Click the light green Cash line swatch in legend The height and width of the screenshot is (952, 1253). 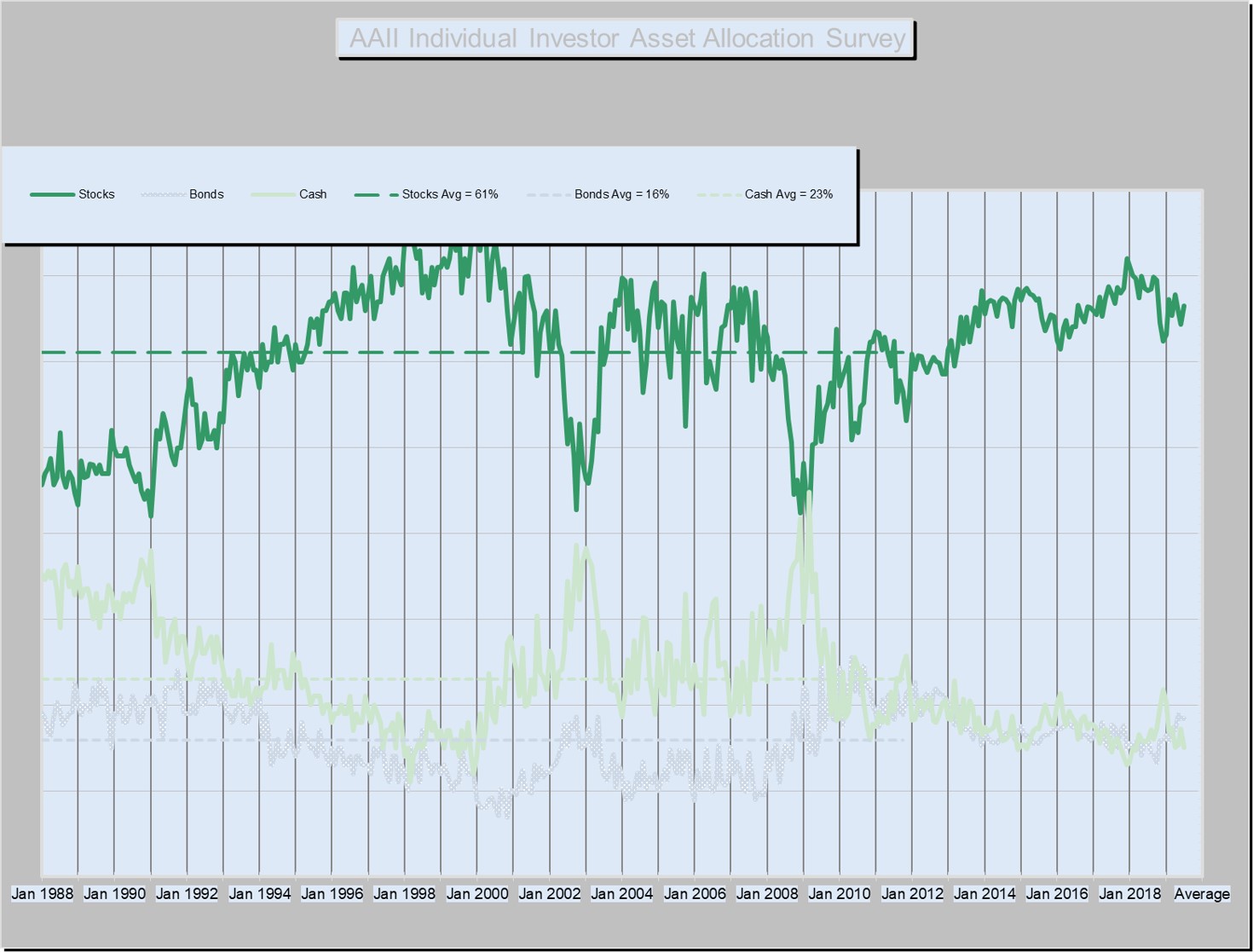(x=273, y=194)
